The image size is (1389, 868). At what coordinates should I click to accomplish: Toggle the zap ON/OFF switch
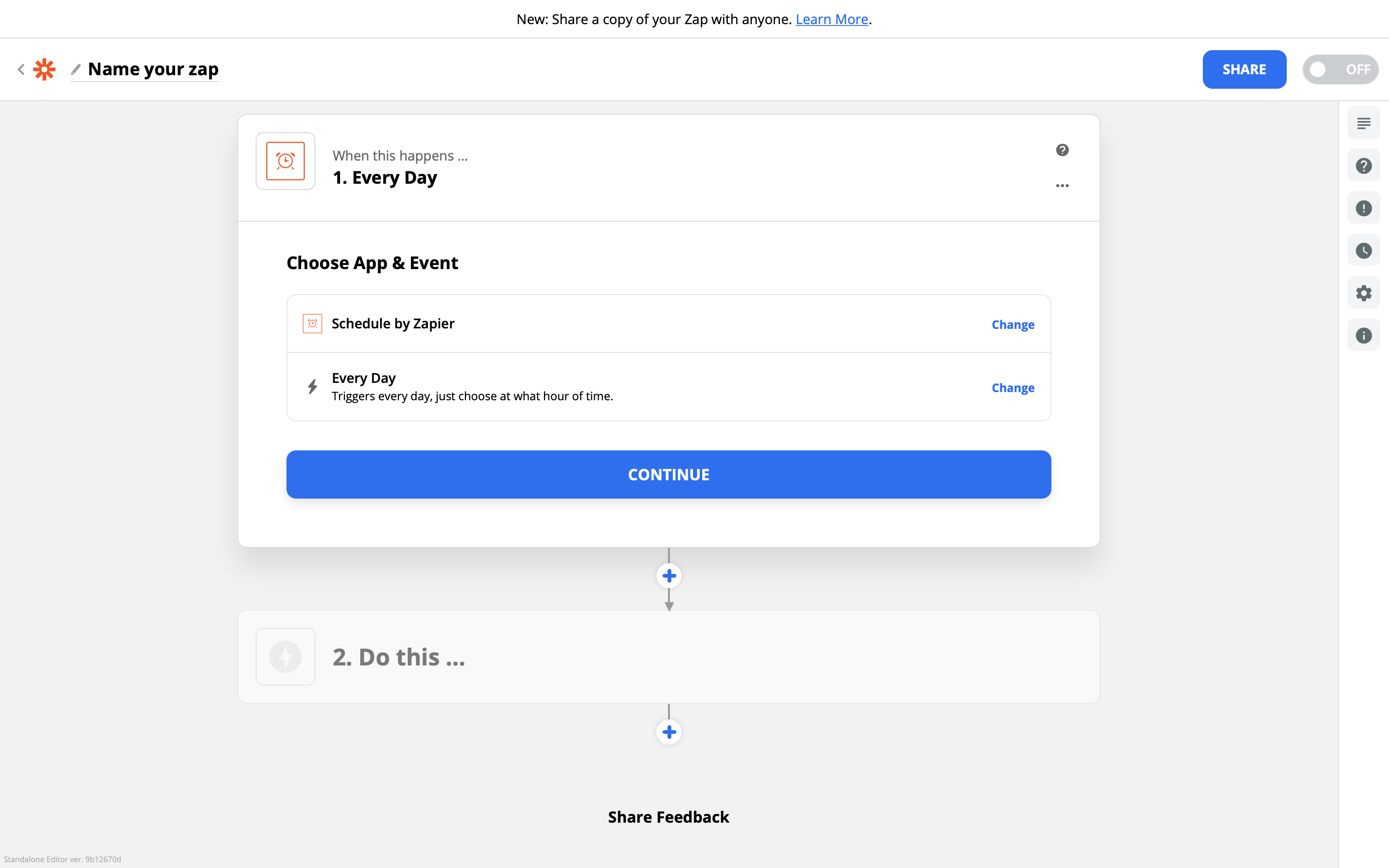(1340, 69)
